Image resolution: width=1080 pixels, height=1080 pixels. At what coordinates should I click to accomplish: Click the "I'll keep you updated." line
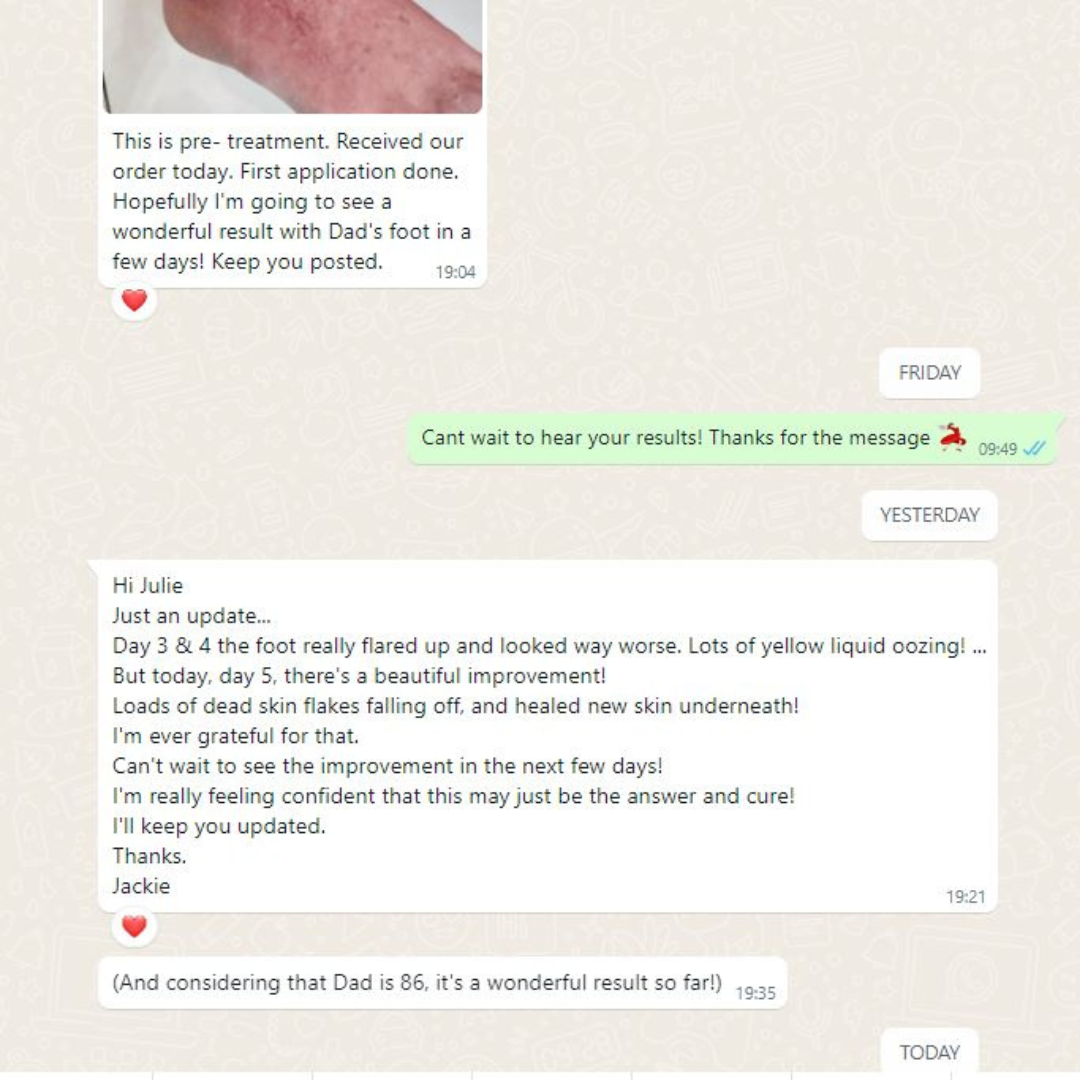219,826
